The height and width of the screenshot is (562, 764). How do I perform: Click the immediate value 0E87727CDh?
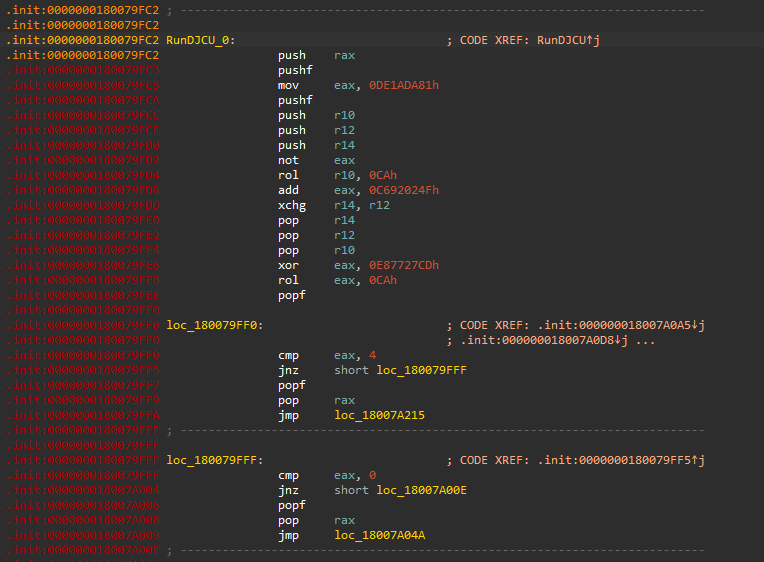pyautogui.click(x=404, y=265)
